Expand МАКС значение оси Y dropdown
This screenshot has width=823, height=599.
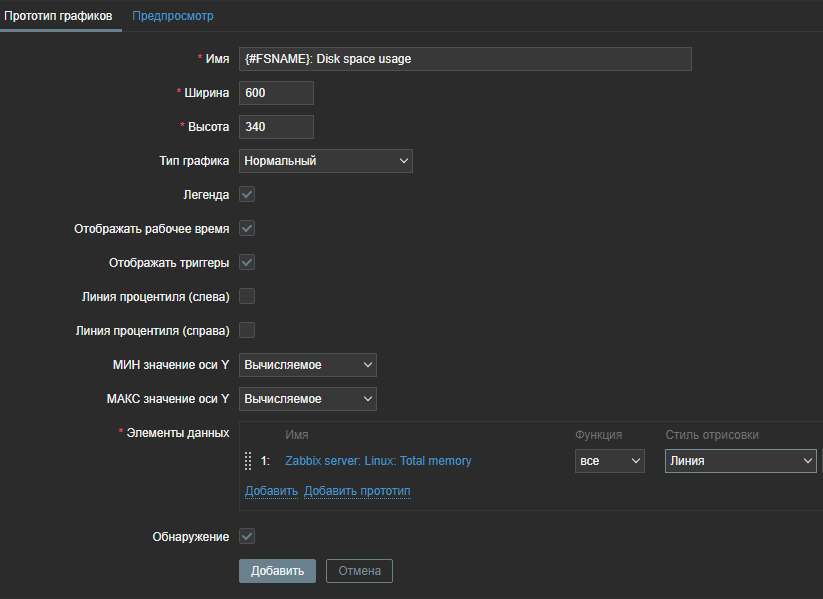[307, 399]
